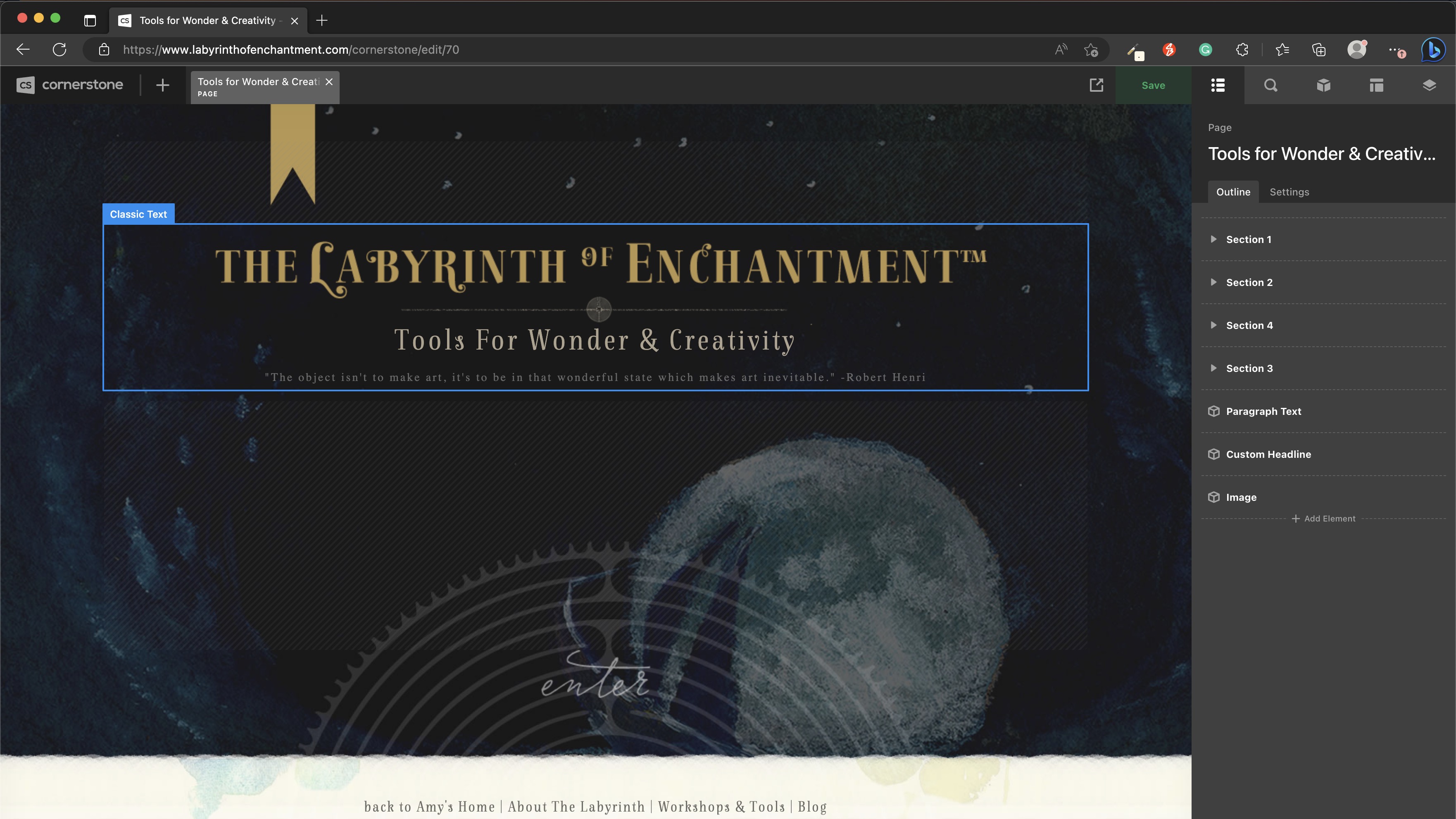1456x819 pixels.
Task: Click About The Labyrinth link
Action: coord(576,807)
